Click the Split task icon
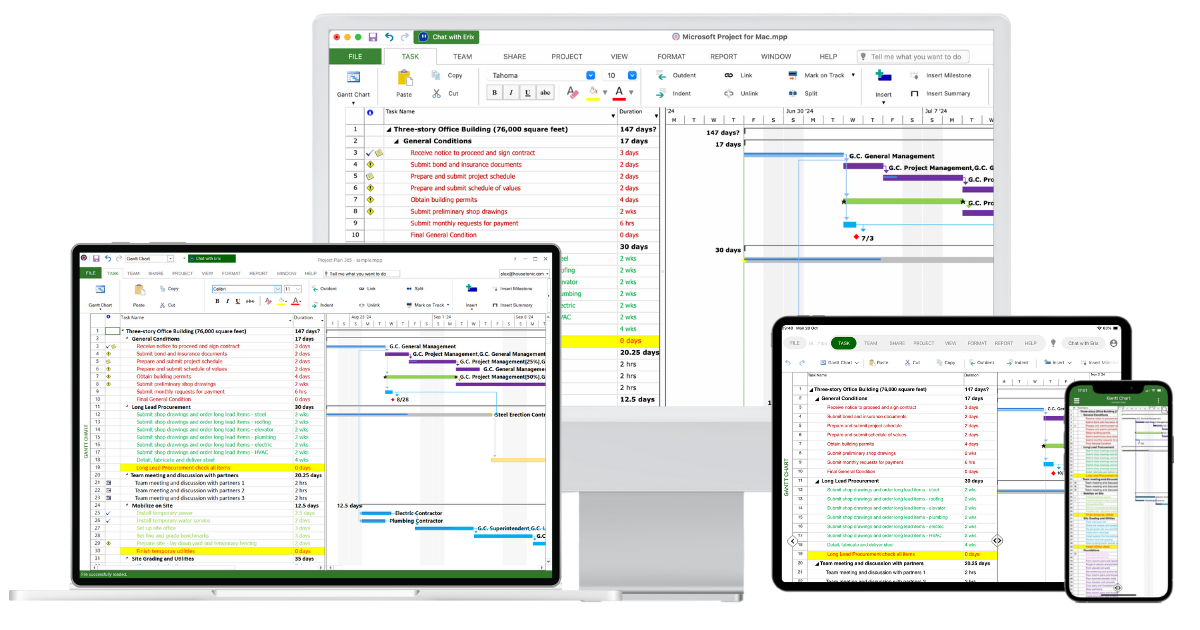 [x=791, y=93]
